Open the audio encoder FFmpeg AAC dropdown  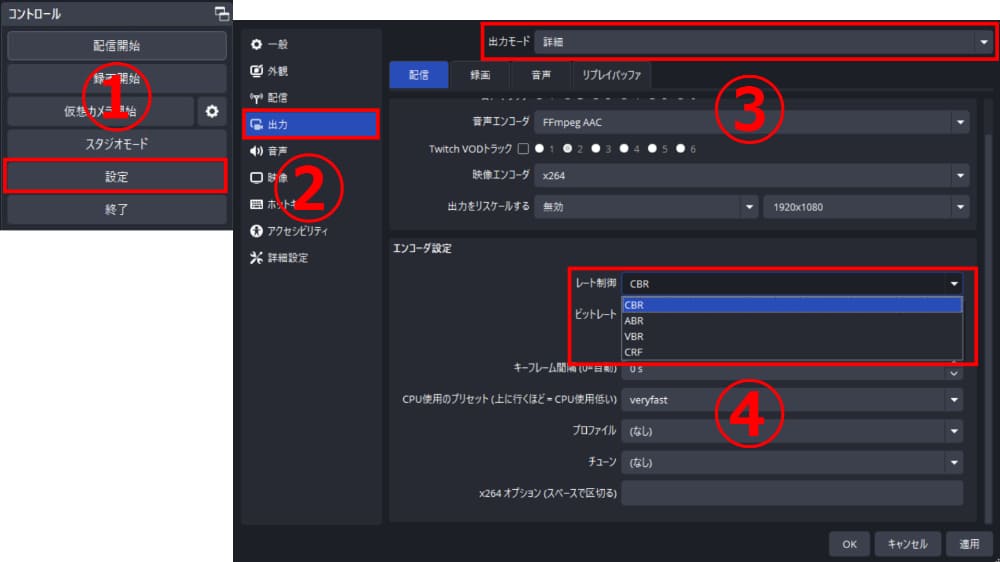coord(752,122)
